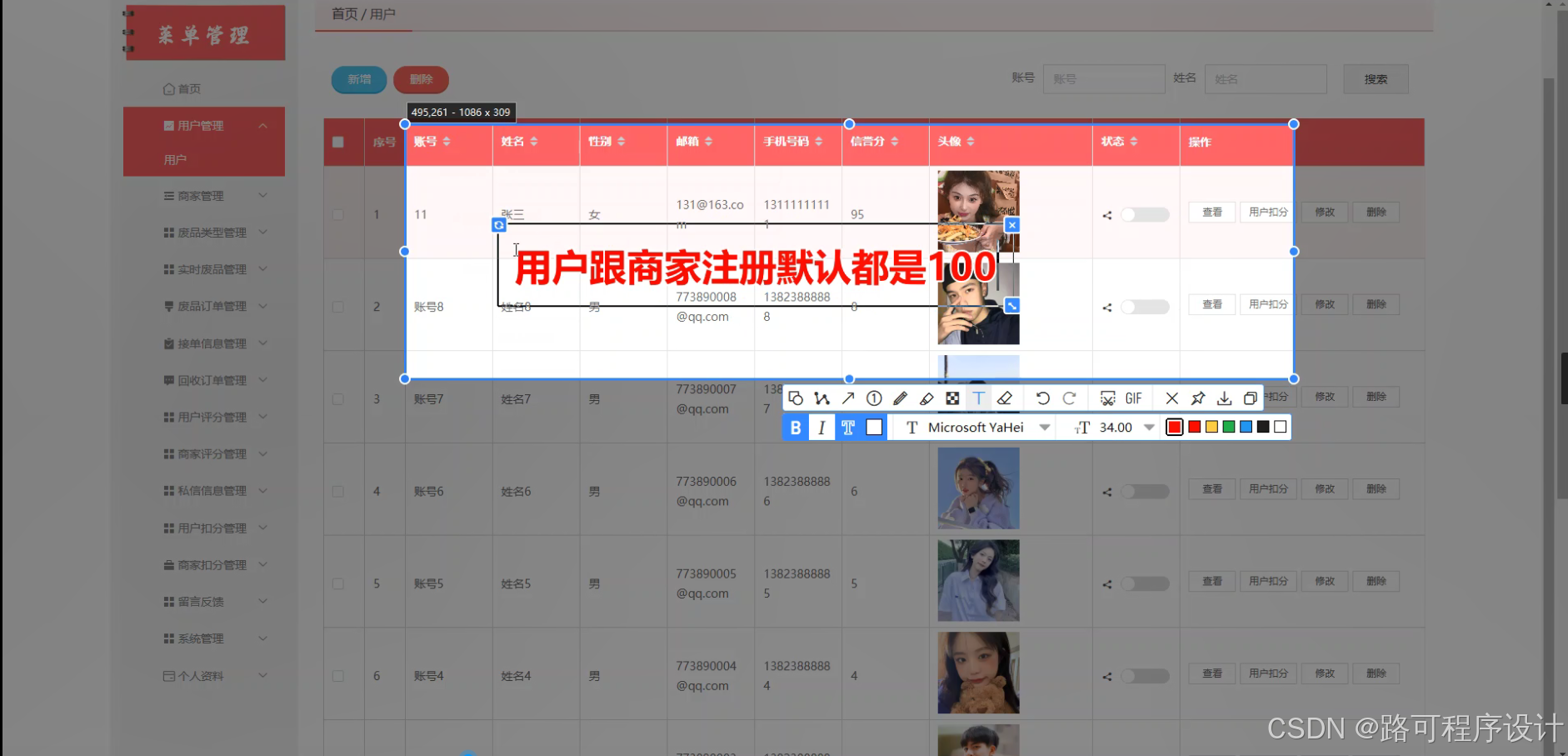Open the 留言反馈 menu
The image size is (1568, 756).
click(204, 601)
